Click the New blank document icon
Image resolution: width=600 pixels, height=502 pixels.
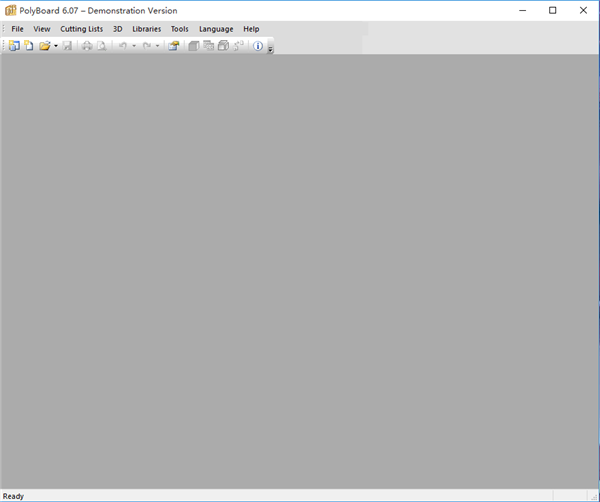pos(29,46)
